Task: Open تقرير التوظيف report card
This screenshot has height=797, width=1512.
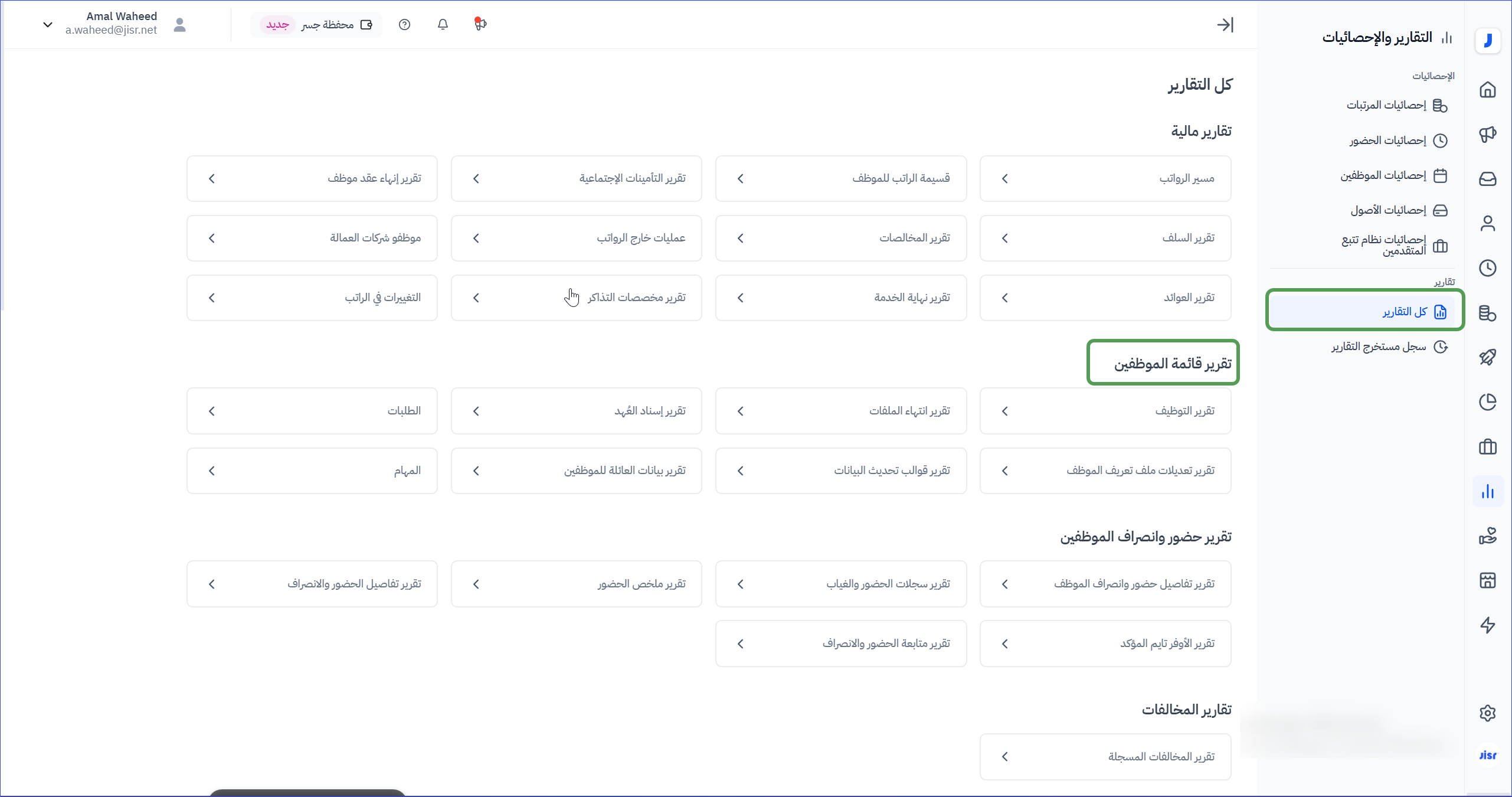Action: pyautogui.click(x=1105, y=411)
